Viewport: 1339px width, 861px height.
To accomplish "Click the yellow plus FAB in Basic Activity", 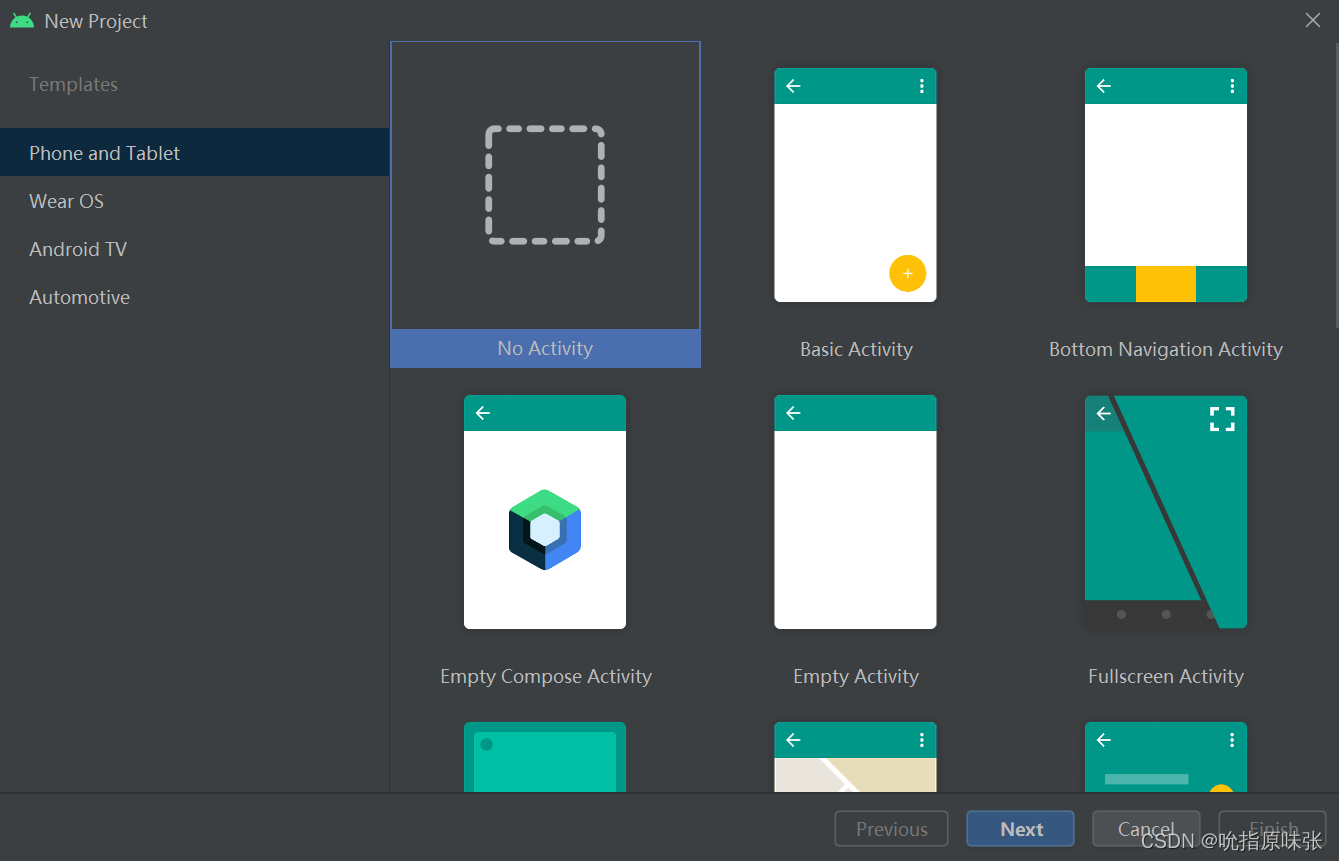I will (x=907, y=273).
